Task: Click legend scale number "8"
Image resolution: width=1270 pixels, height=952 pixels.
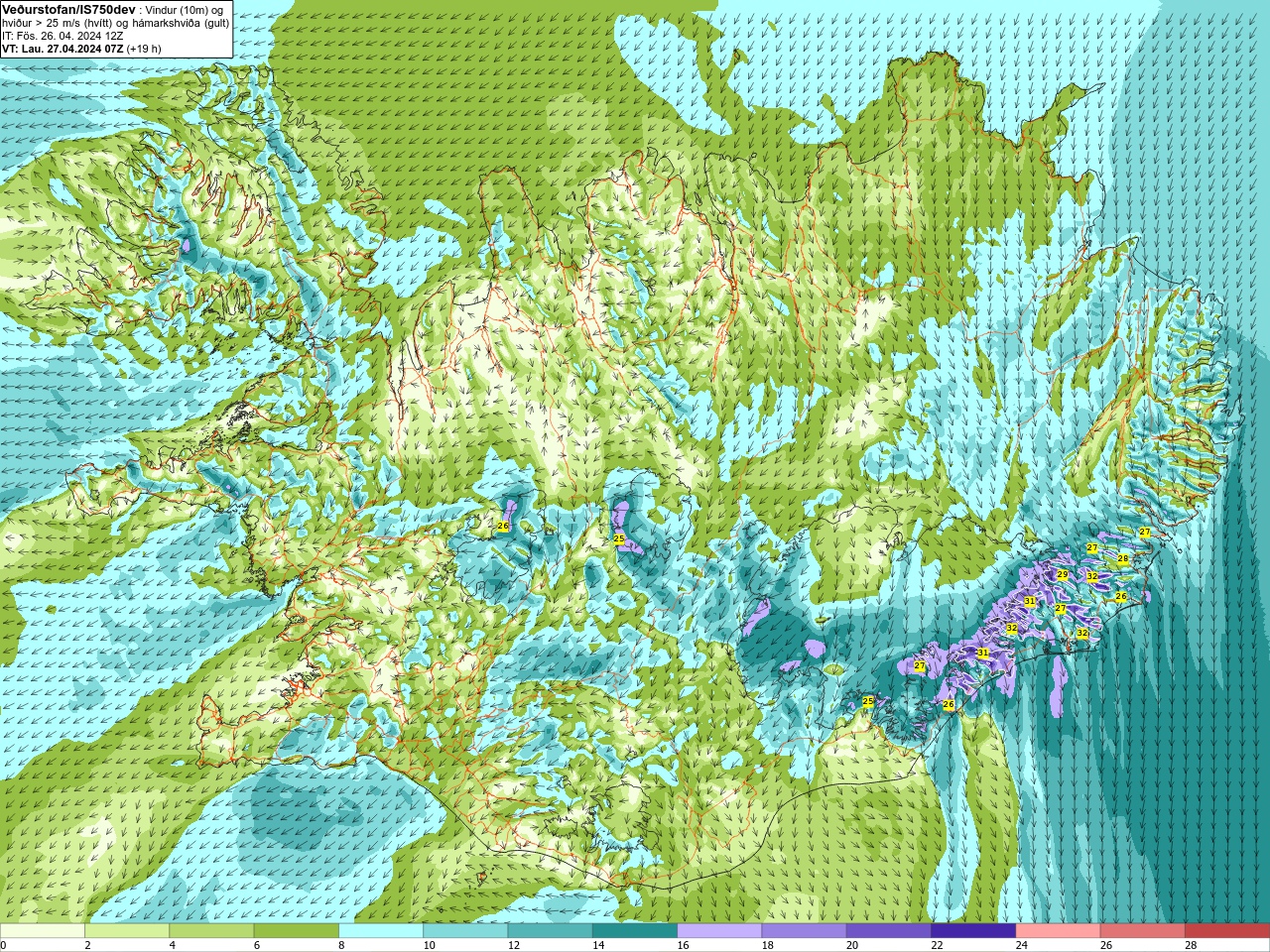Action: point(341,946)
